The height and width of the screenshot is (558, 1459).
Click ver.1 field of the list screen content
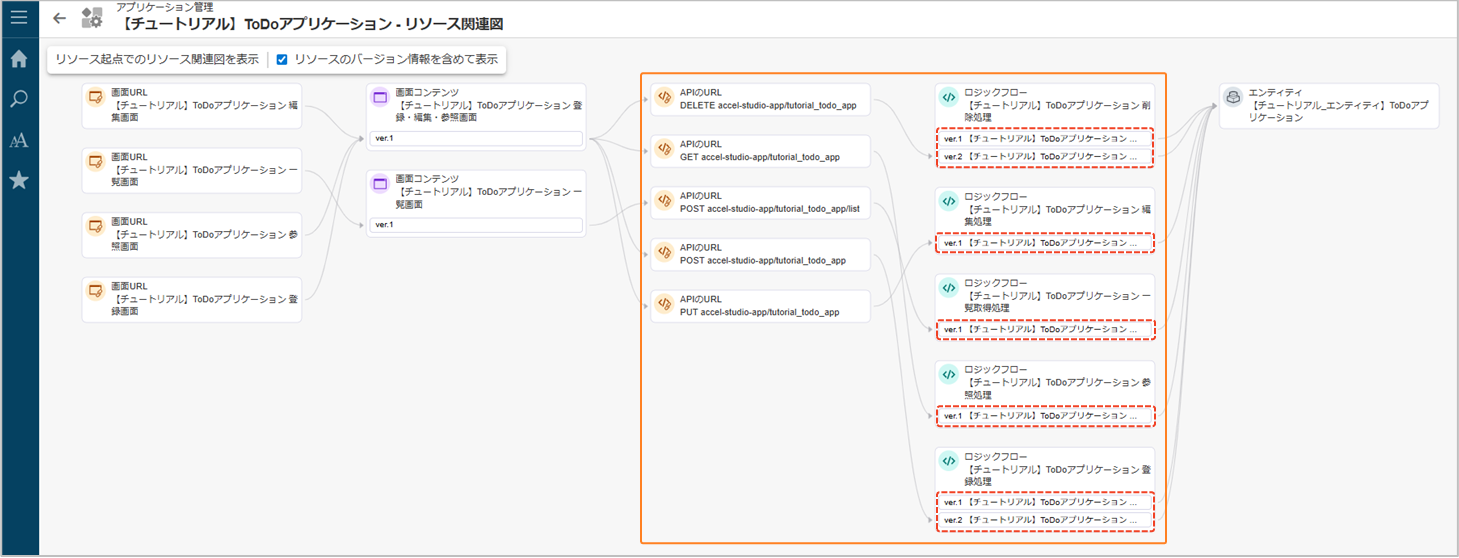476,225
